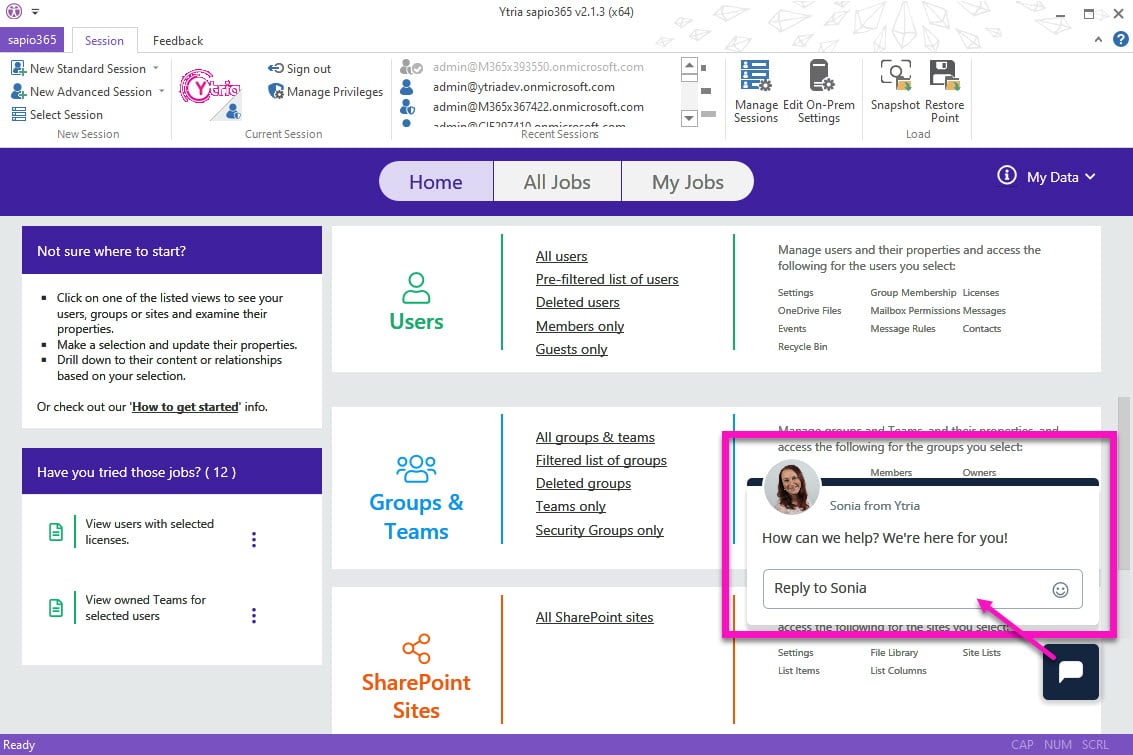Click the help question mark icon
Screen dimensions: 1133x755
1120,40
